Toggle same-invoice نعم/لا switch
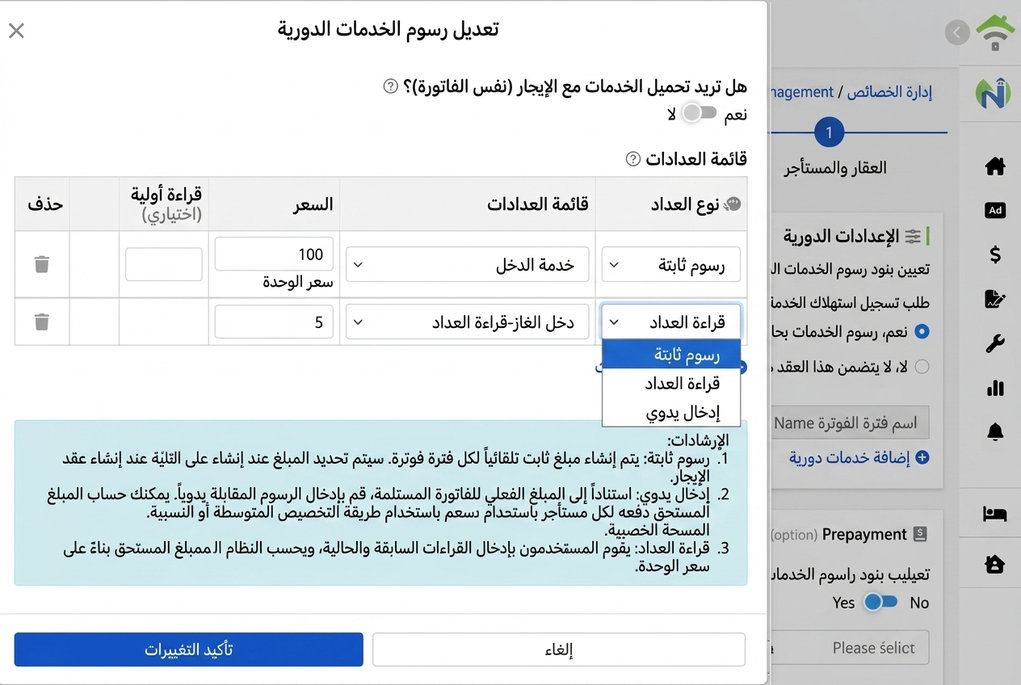 coord(699,113)
